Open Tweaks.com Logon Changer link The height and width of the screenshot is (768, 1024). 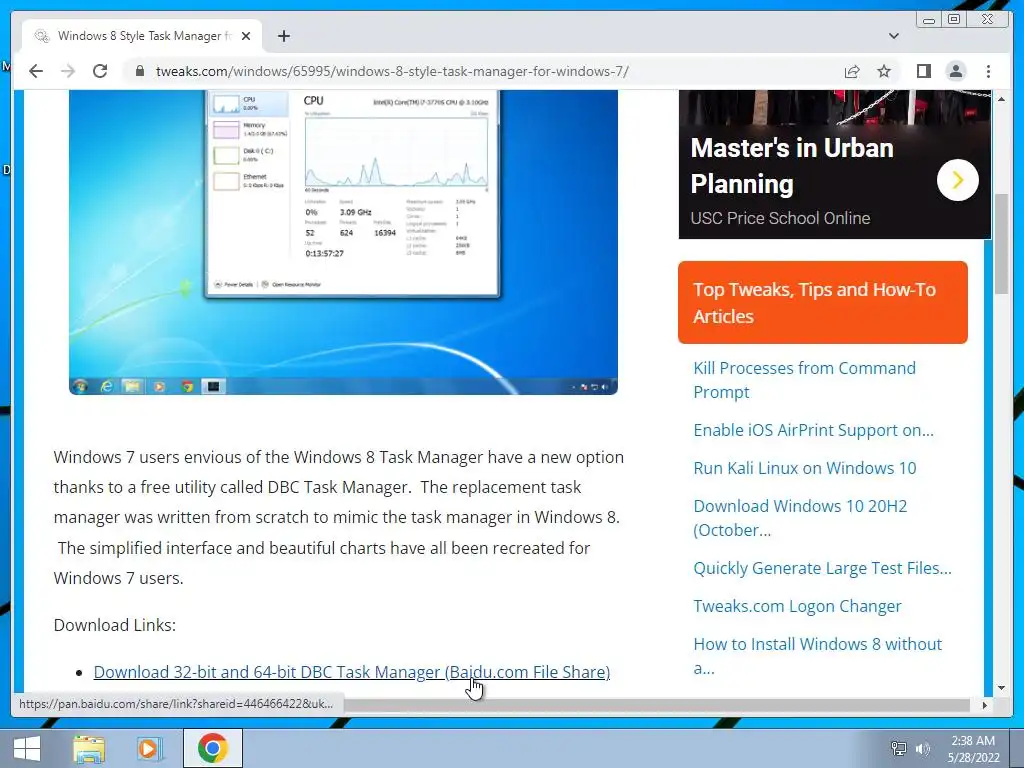[797, 606]
